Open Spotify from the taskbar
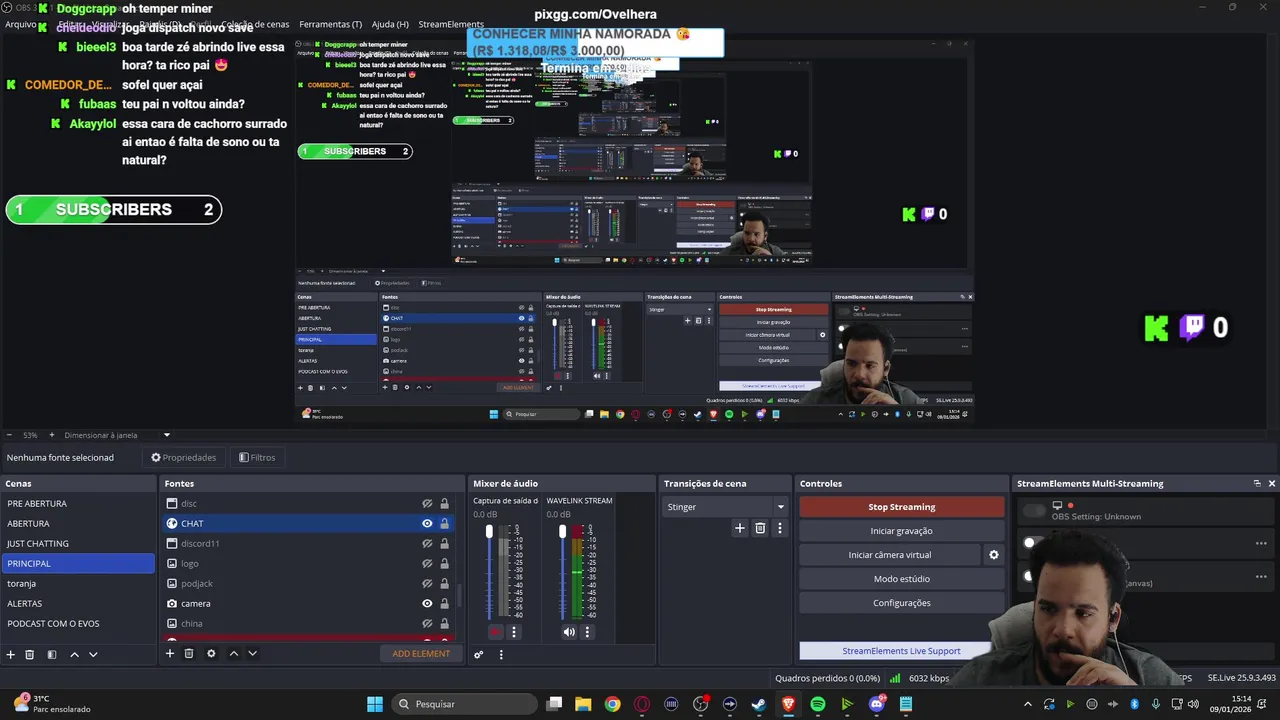Screen dimensions: 1280x720 (818, 704)
